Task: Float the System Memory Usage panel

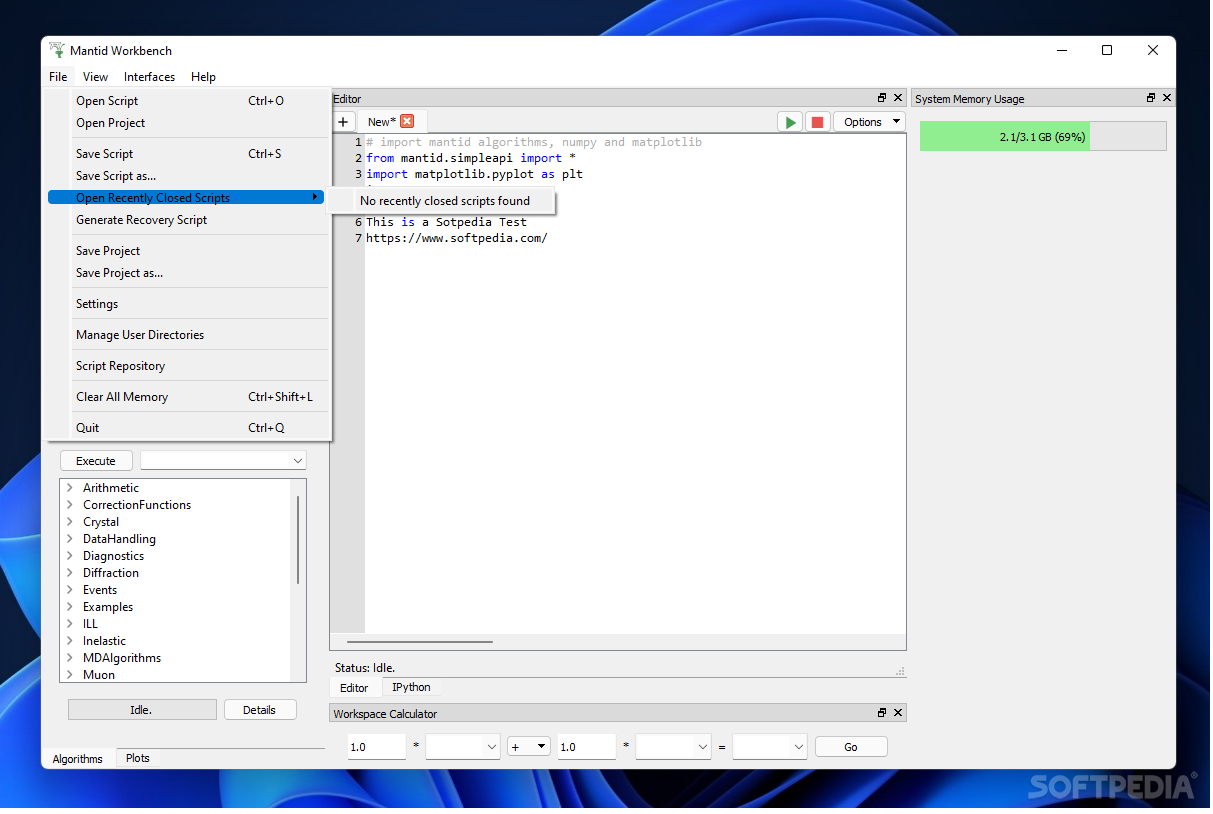Action: (x=1151, y=98)
